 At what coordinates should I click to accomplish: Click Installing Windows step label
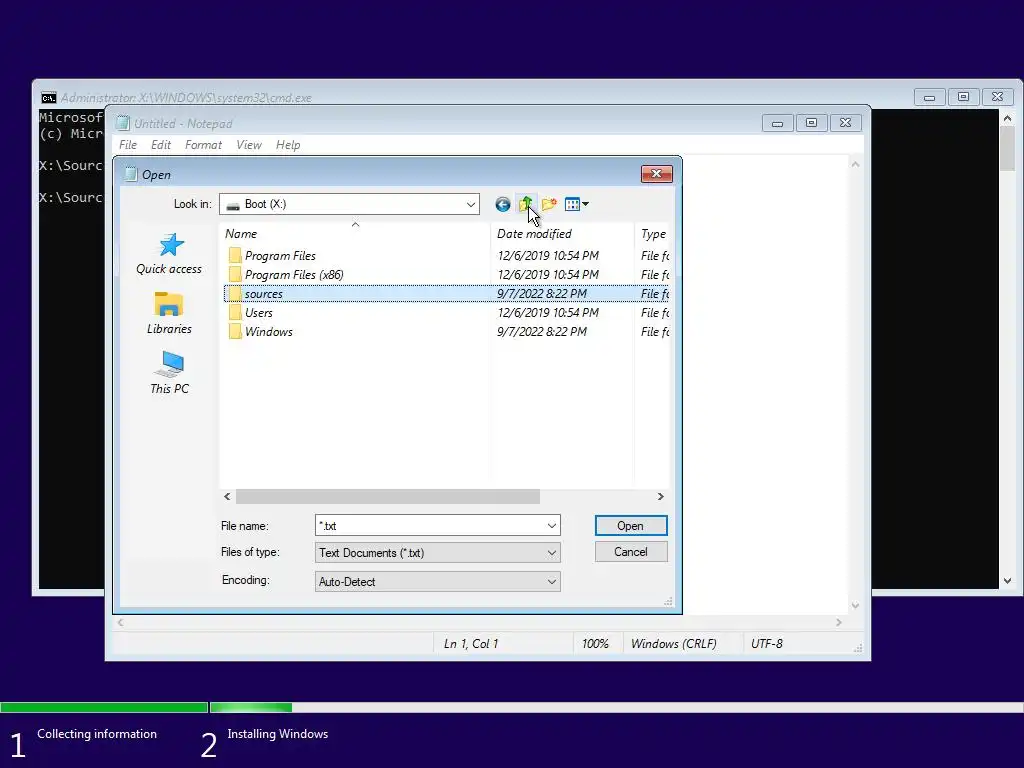(x=278, y=734)
